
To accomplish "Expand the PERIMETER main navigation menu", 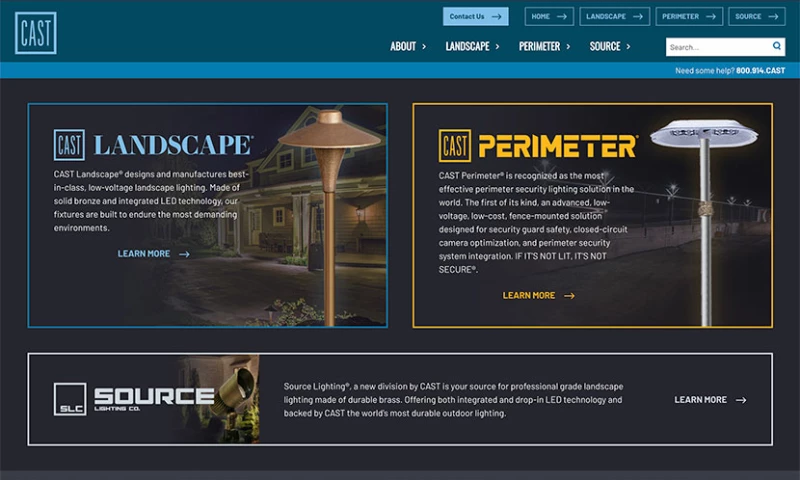I will (544, 46).
